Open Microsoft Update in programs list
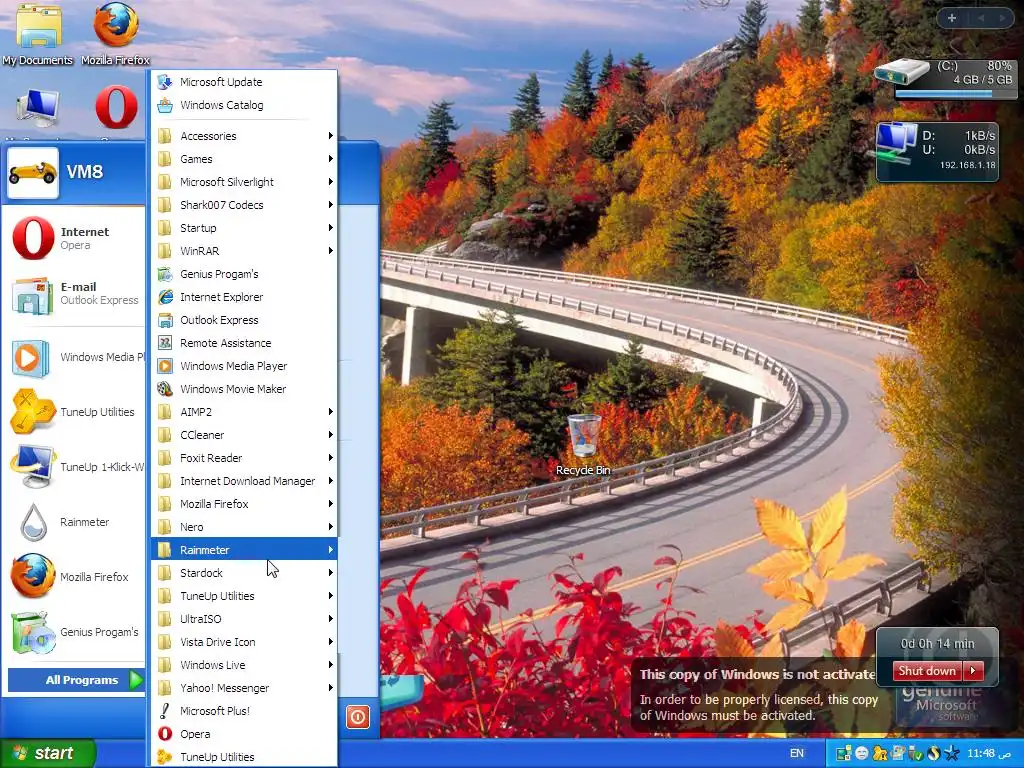 pos(244,82)
